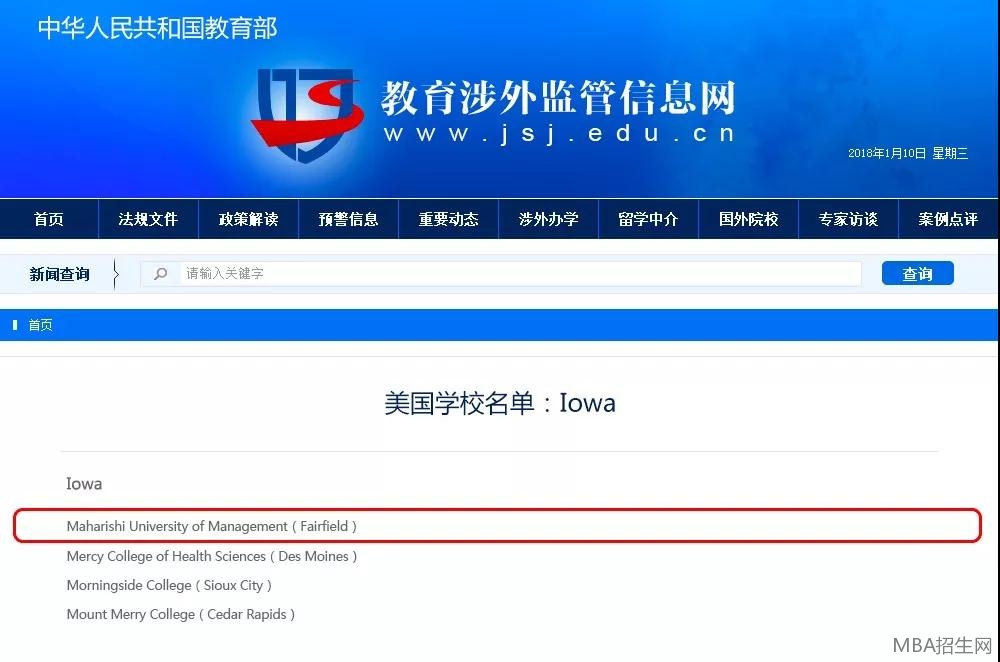Select 留学中介 in the navigation bar
Image resolution: width=1000 pixels, height=662 pixels.
(648, 219)
